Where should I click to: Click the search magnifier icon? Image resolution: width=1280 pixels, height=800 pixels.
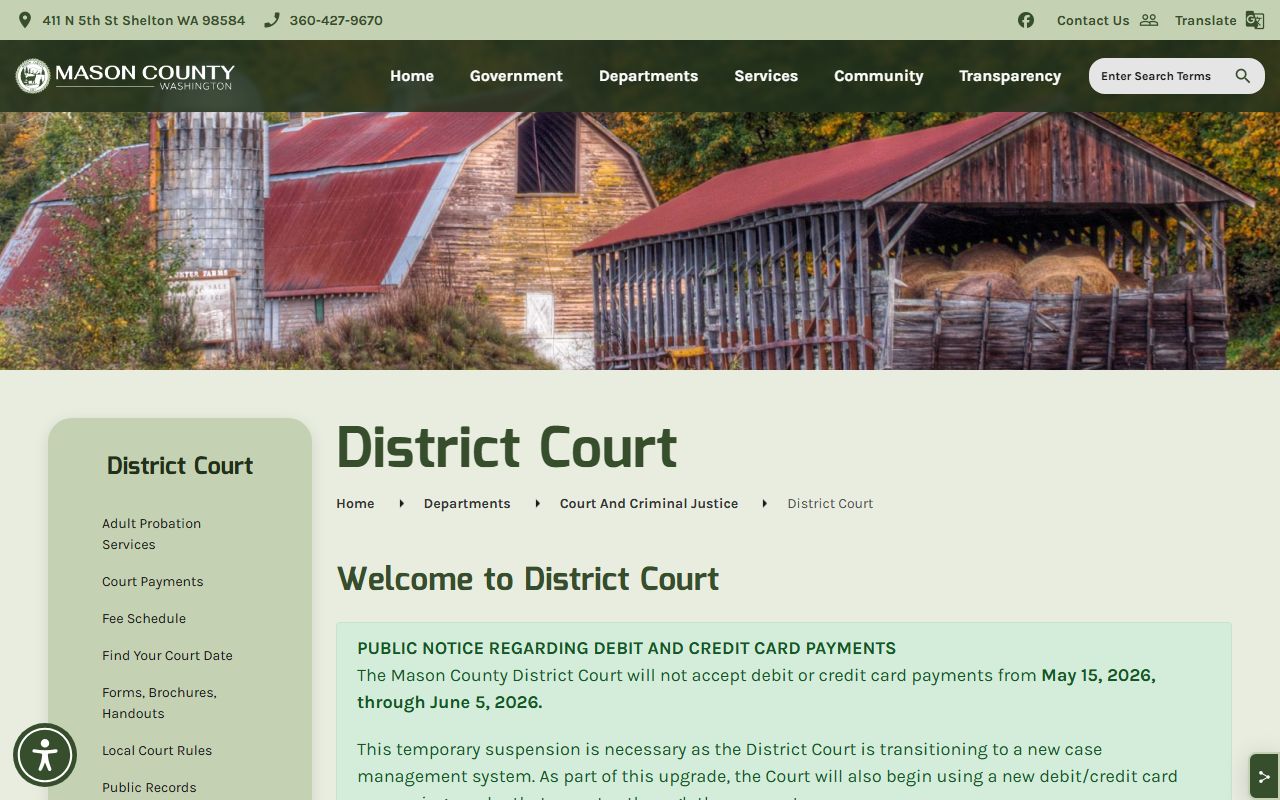pyautogui.click(x=1243, y=76)
